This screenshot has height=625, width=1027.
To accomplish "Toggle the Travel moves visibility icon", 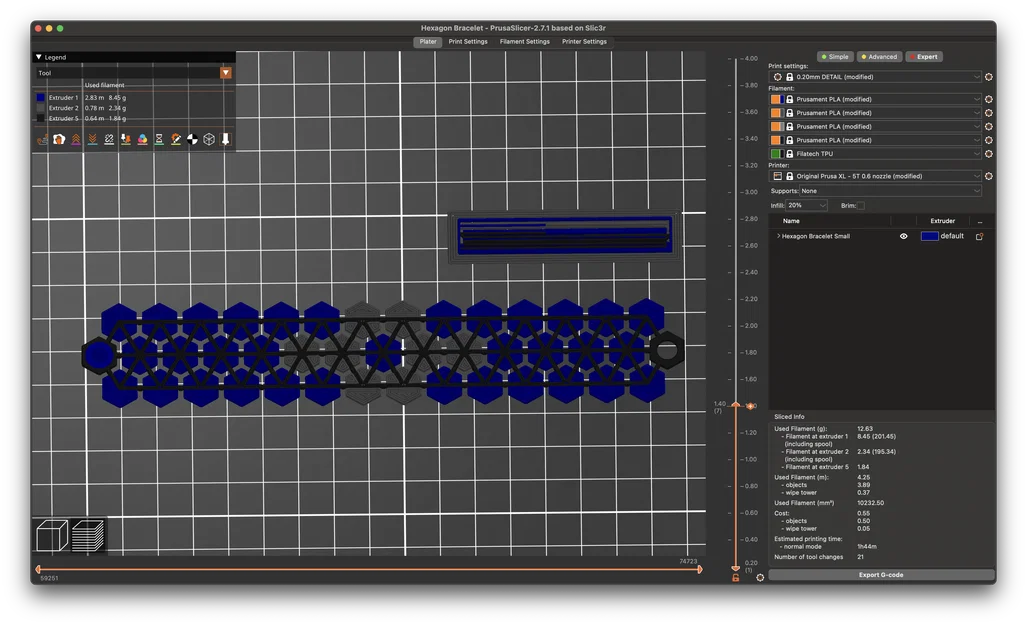I will tap(43, 140).
